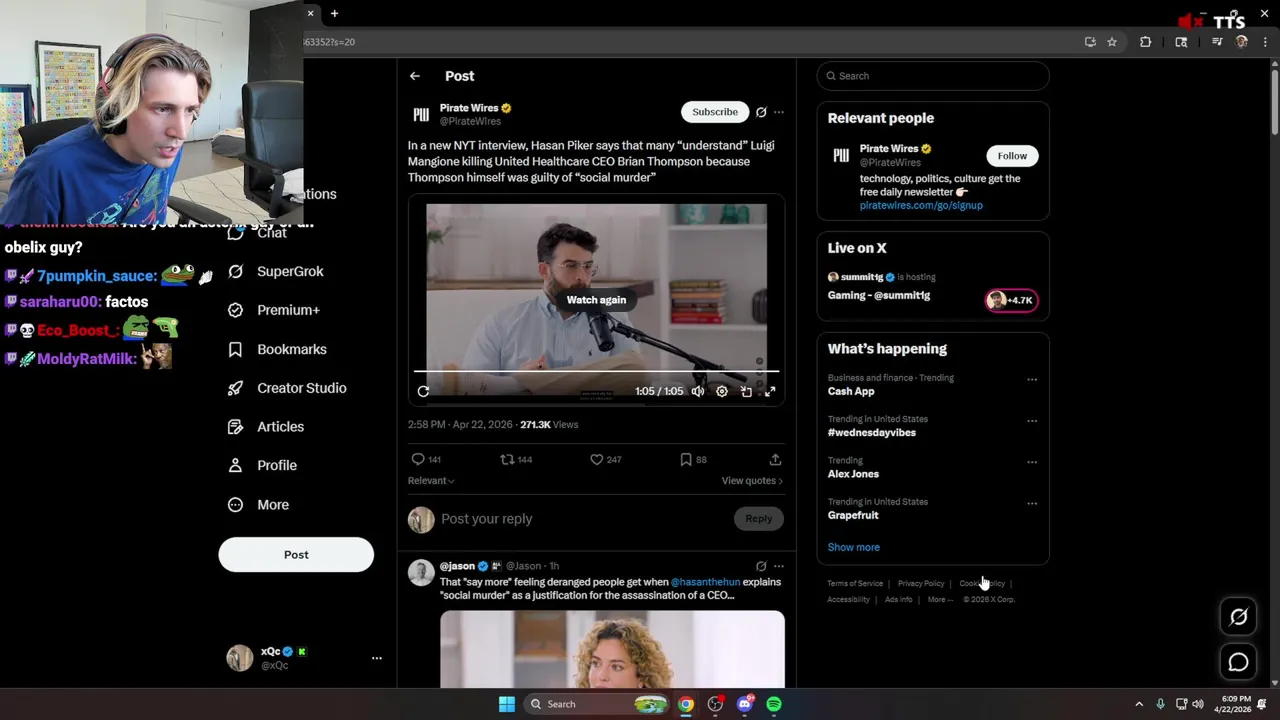Repost the tweet with 144 reposts
The width and height of the screenshot is (1280, 720).
516,460
